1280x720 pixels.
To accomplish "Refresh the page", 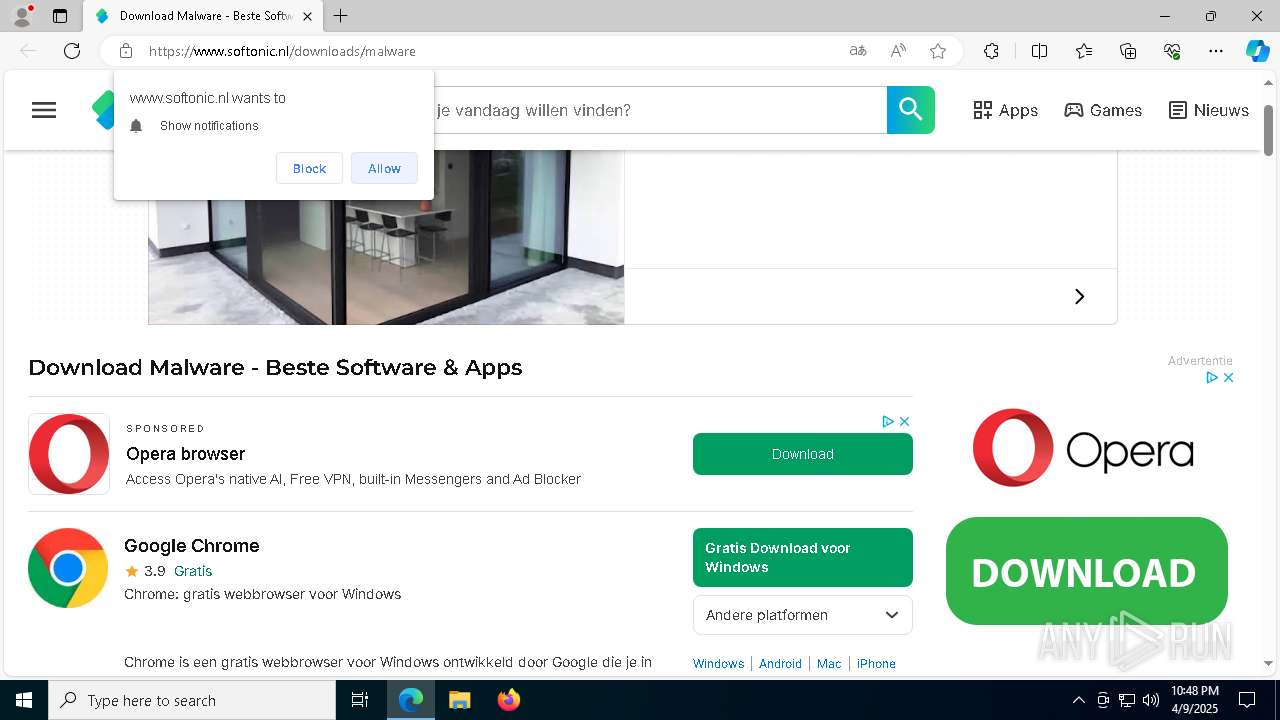I will (72, 51).
